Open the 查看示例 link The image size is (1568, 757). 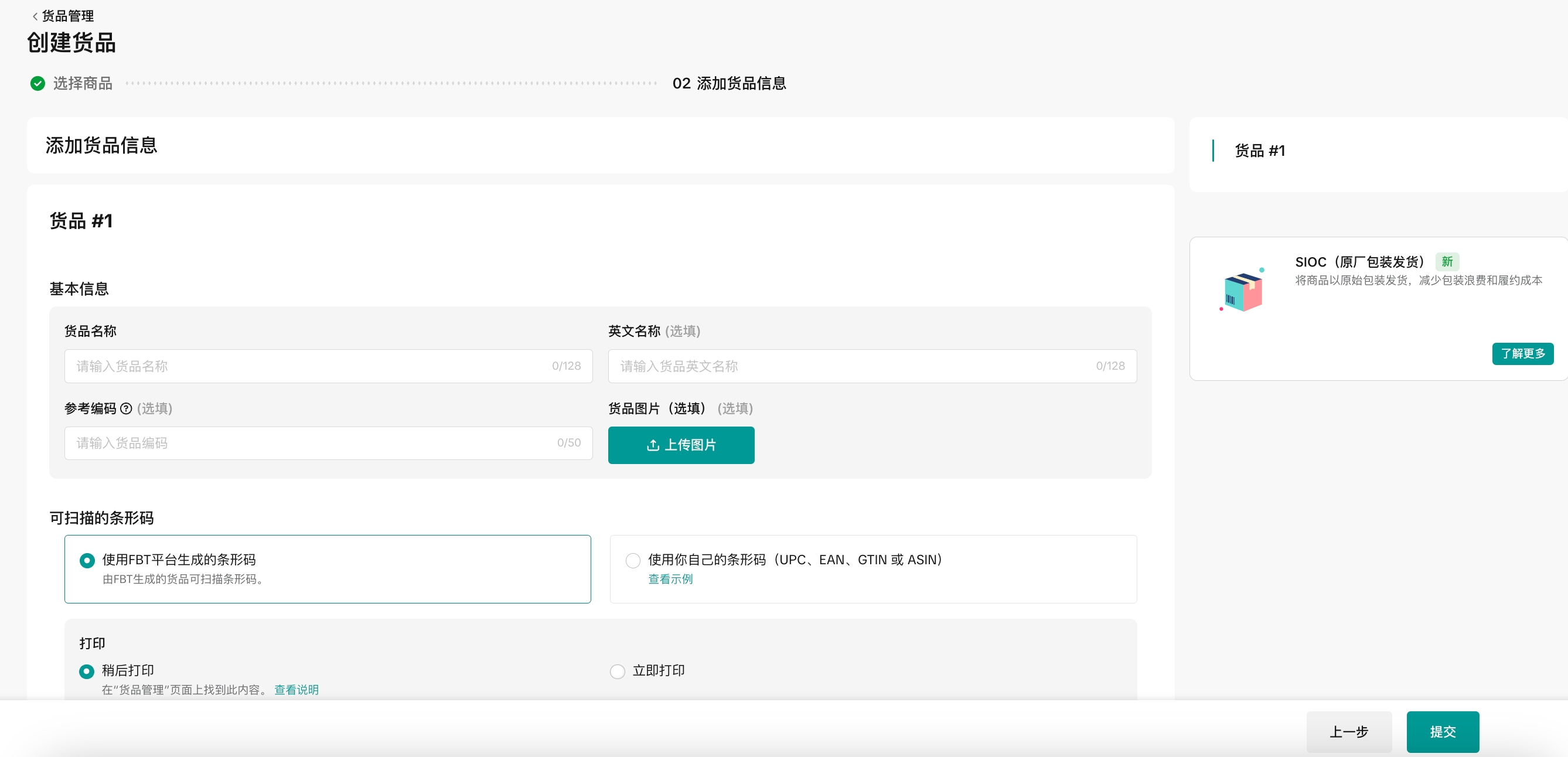click(670, 579)
